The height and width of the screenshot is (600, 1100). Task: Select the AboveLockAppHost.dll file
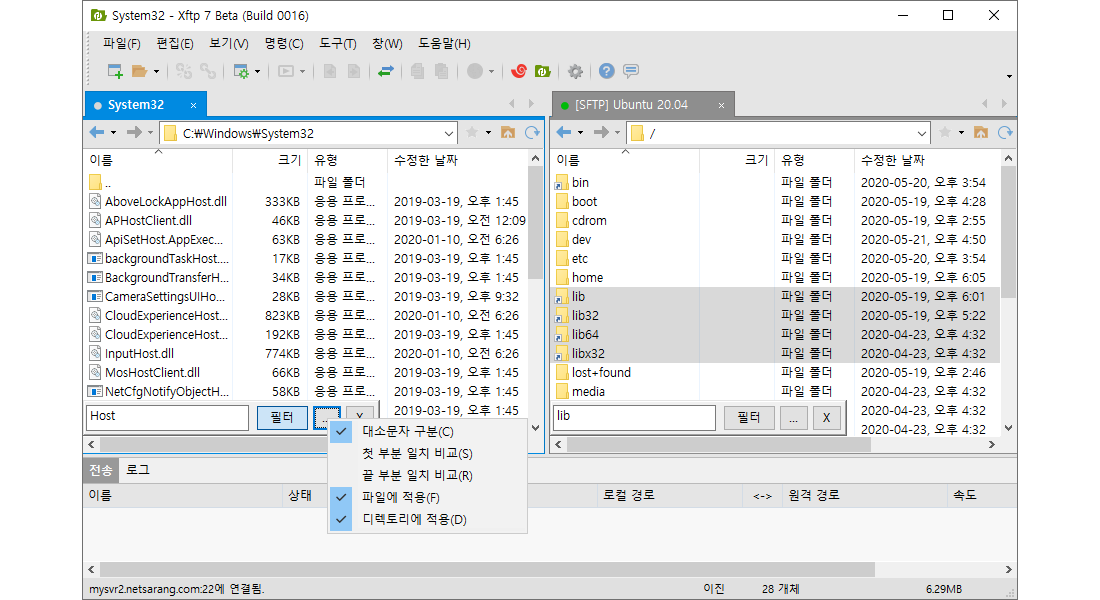tap(166, 201)
